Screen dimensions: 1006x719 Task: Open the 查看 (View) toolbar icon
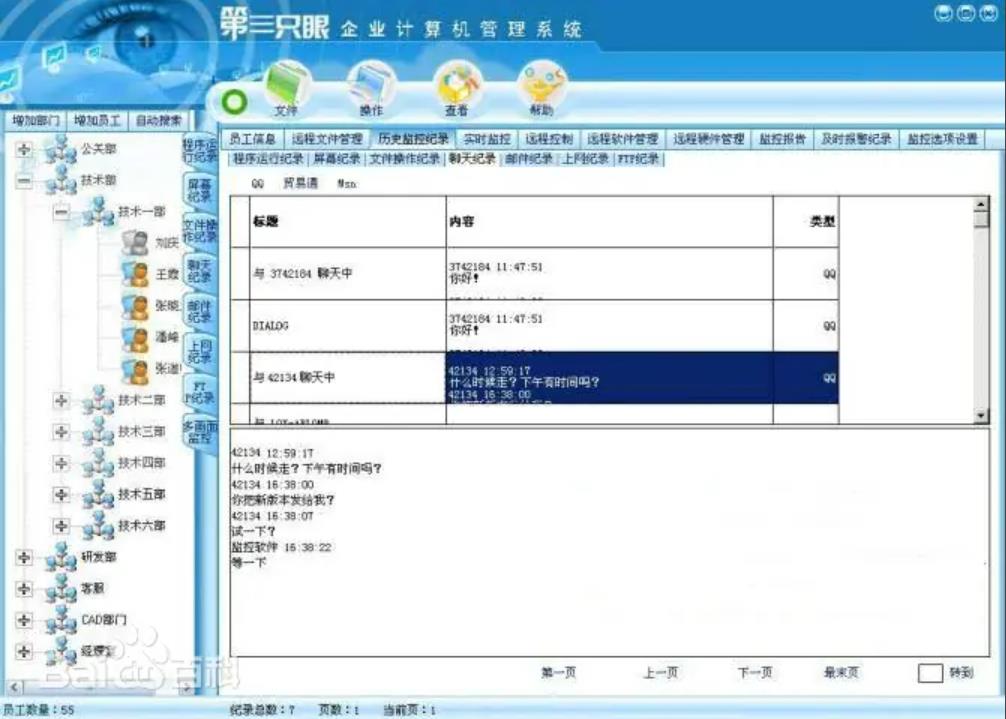pos(457,84)
